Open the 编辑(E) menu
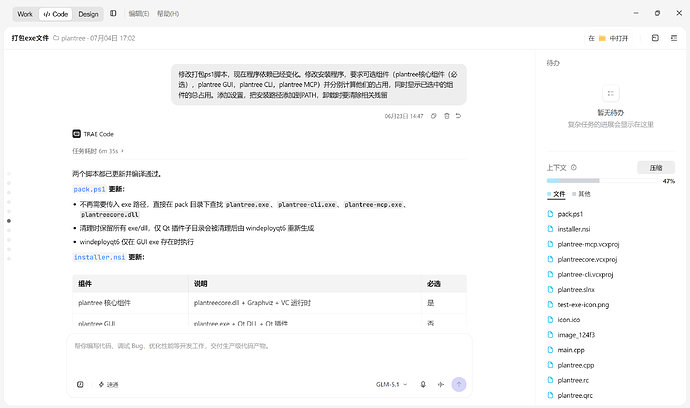The image size is (690, 408). [x=139, y=14]
